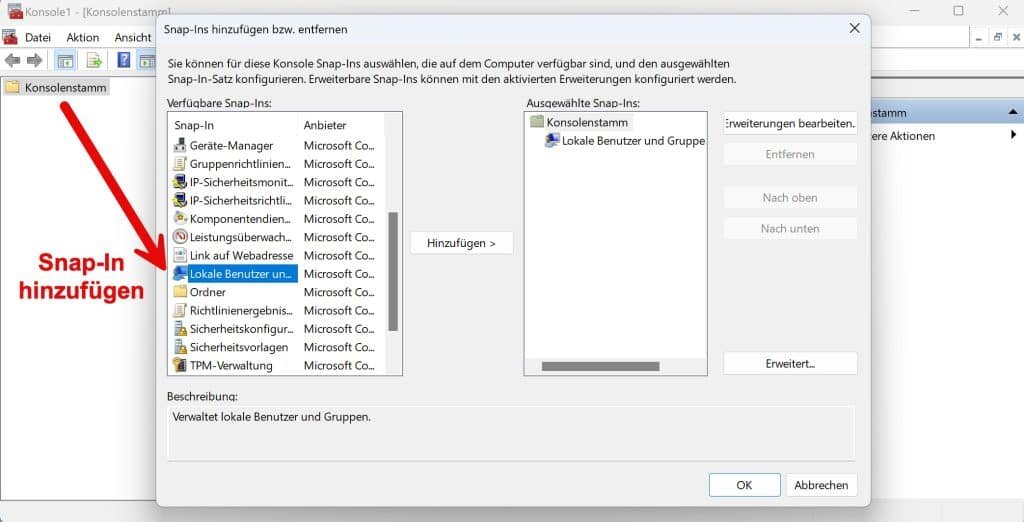
Task: Click the export list toolbar icon in Konsole1
Action: pyautogui.click(x=95, y=61)
